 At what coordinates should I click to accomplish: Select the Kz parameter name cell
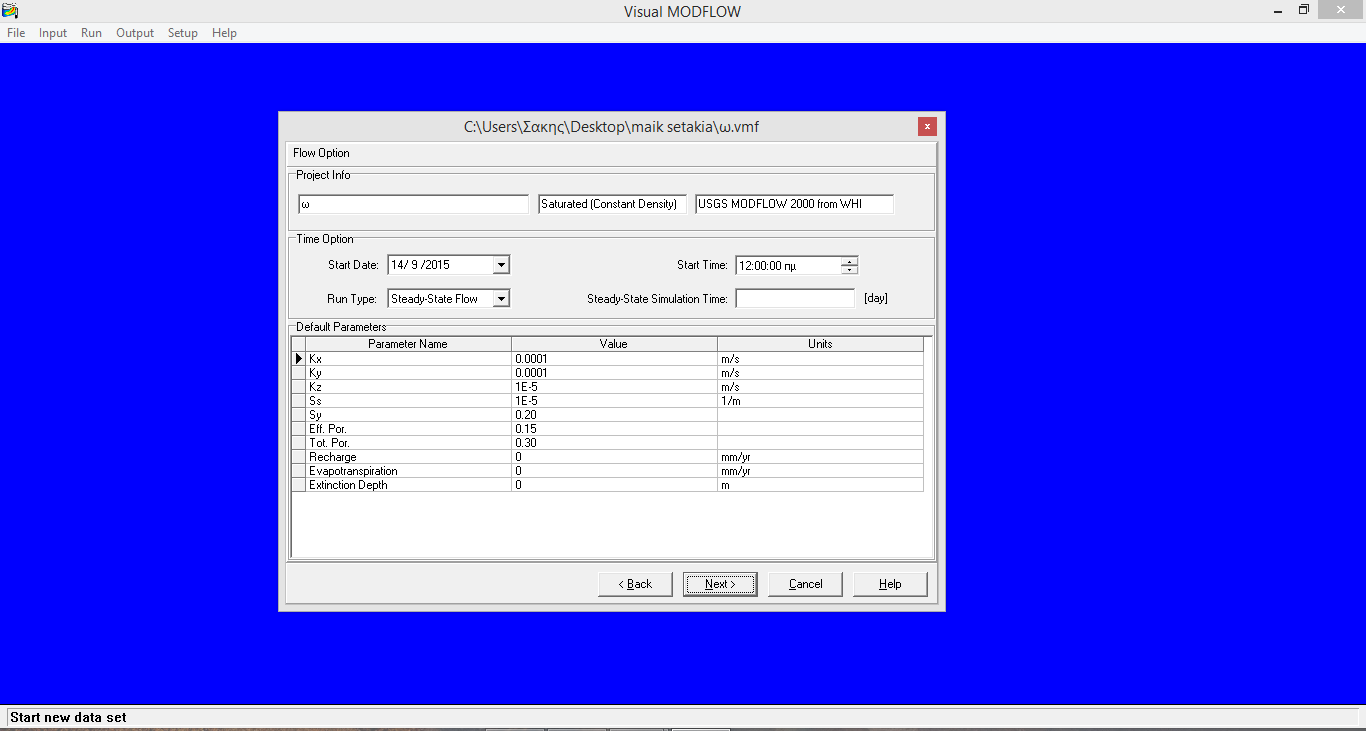408,386
